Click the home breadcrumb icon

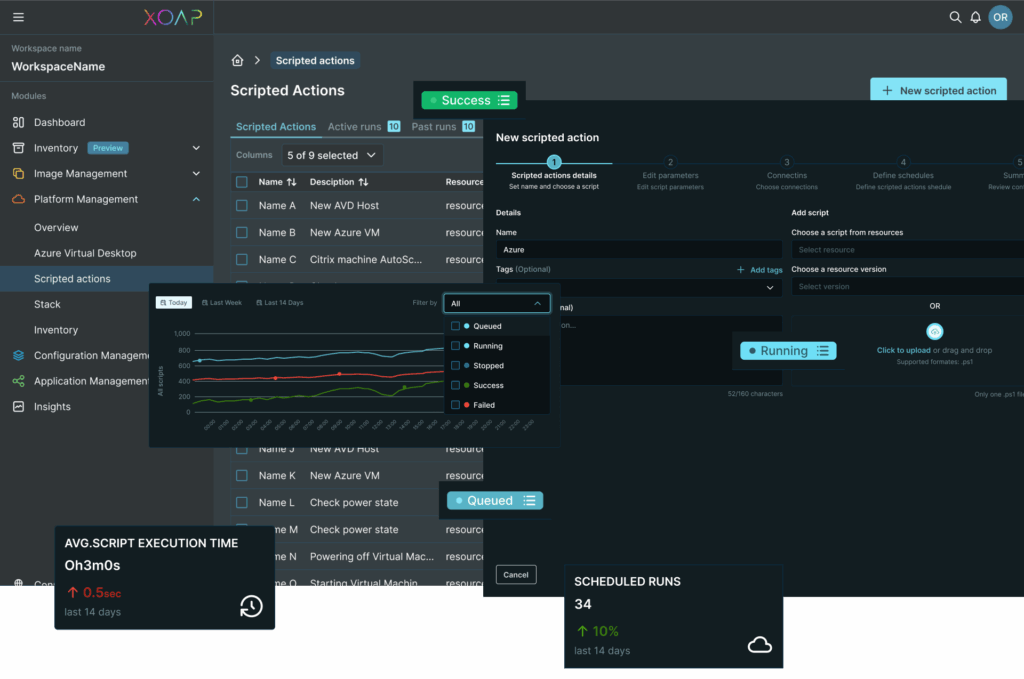click(x=237, y=61)
